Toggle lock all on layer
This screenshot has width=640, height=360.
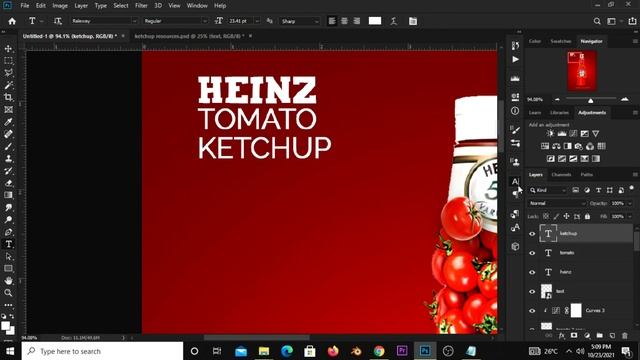pyautogui.click(x=587, y=216)
